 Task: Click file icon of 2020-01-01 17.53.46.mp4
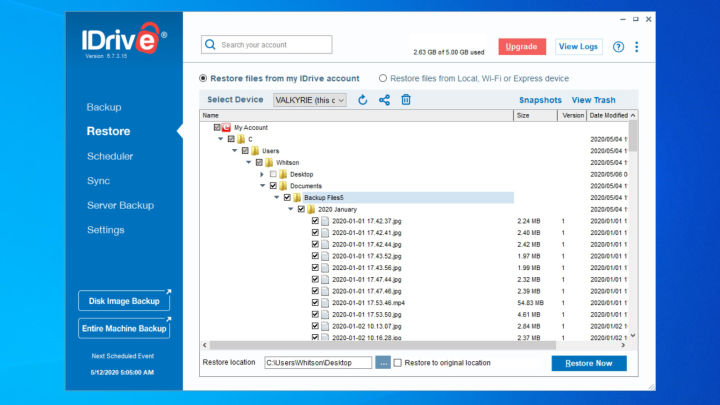tap(325, 303)
